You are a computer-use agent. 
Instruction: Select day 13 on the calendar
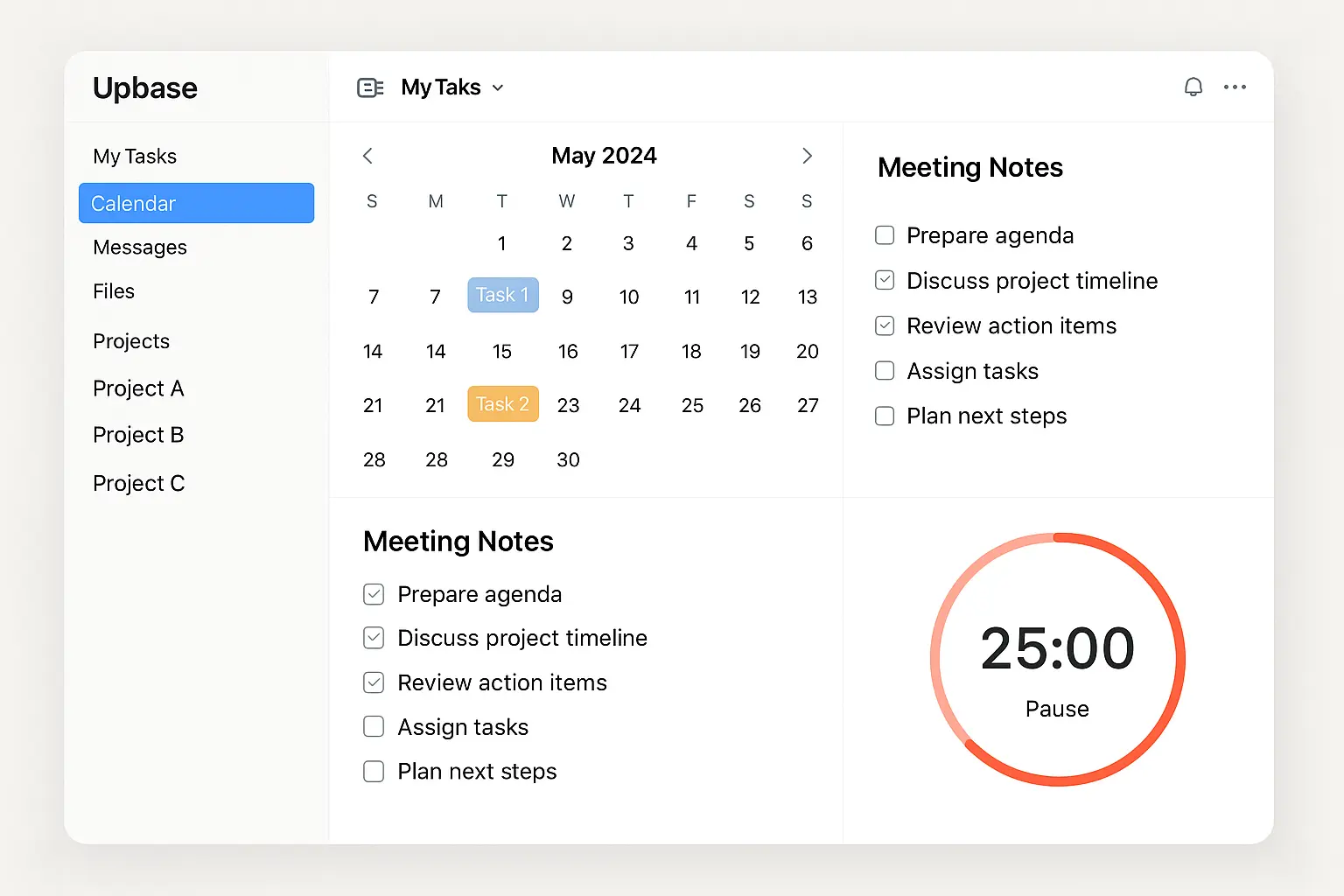[808, 297]
